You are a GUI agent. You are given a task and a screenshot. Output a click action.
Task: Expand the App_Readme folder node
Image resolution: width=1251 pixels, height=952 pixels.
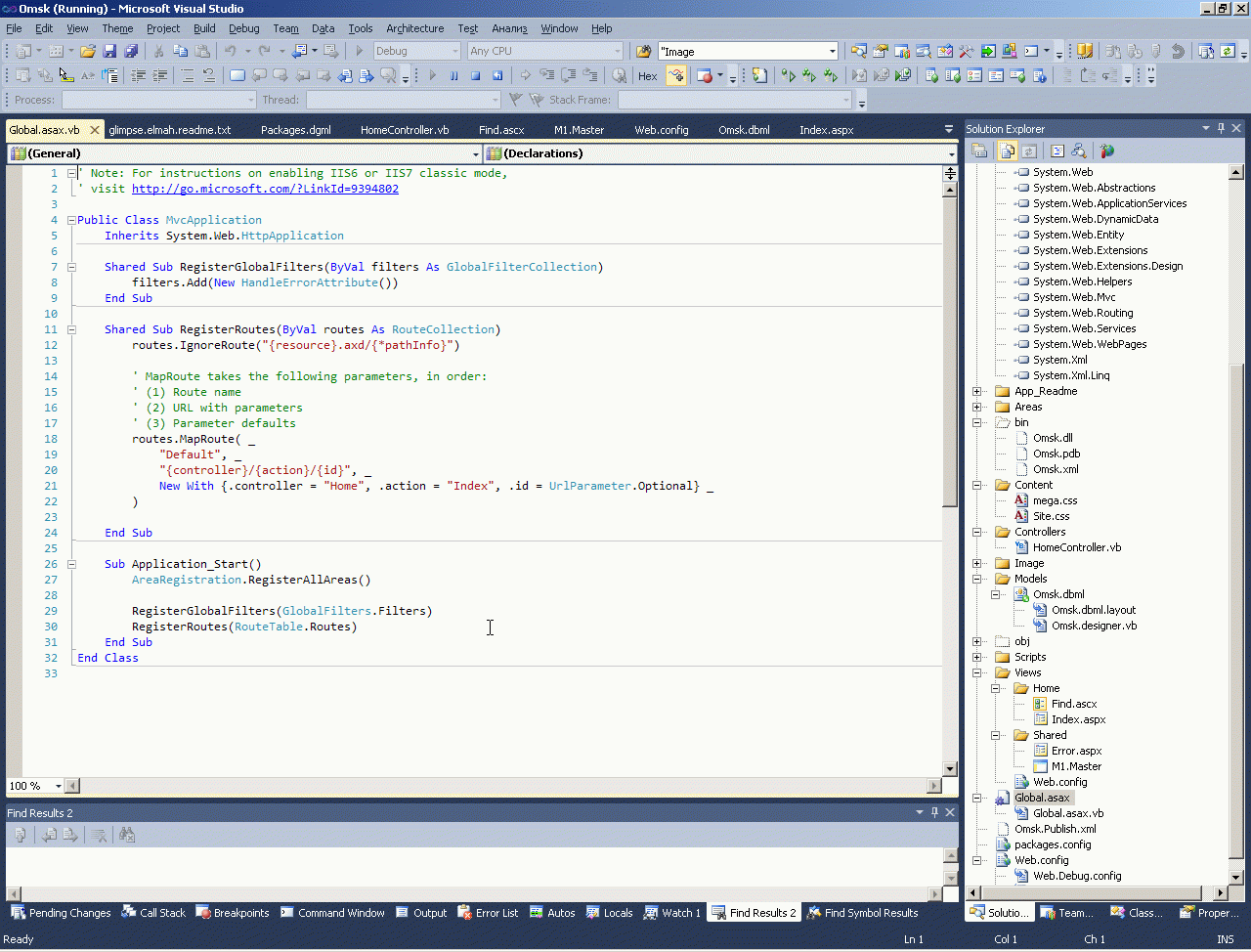coord(977,391)
